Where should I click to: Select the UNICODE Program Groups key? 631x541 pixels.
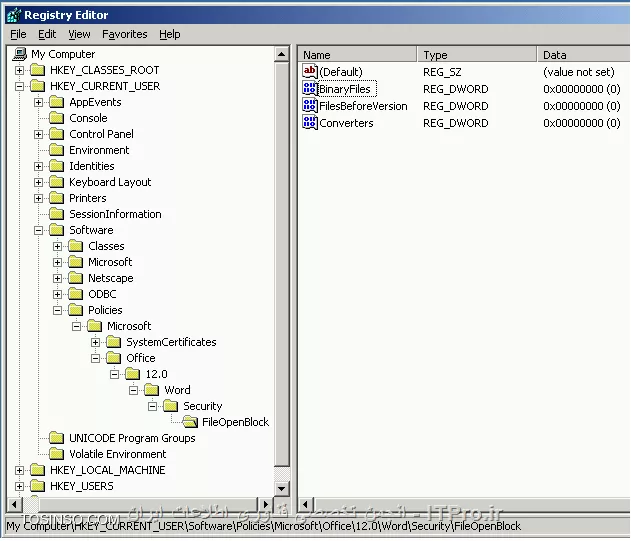point(132,438)
